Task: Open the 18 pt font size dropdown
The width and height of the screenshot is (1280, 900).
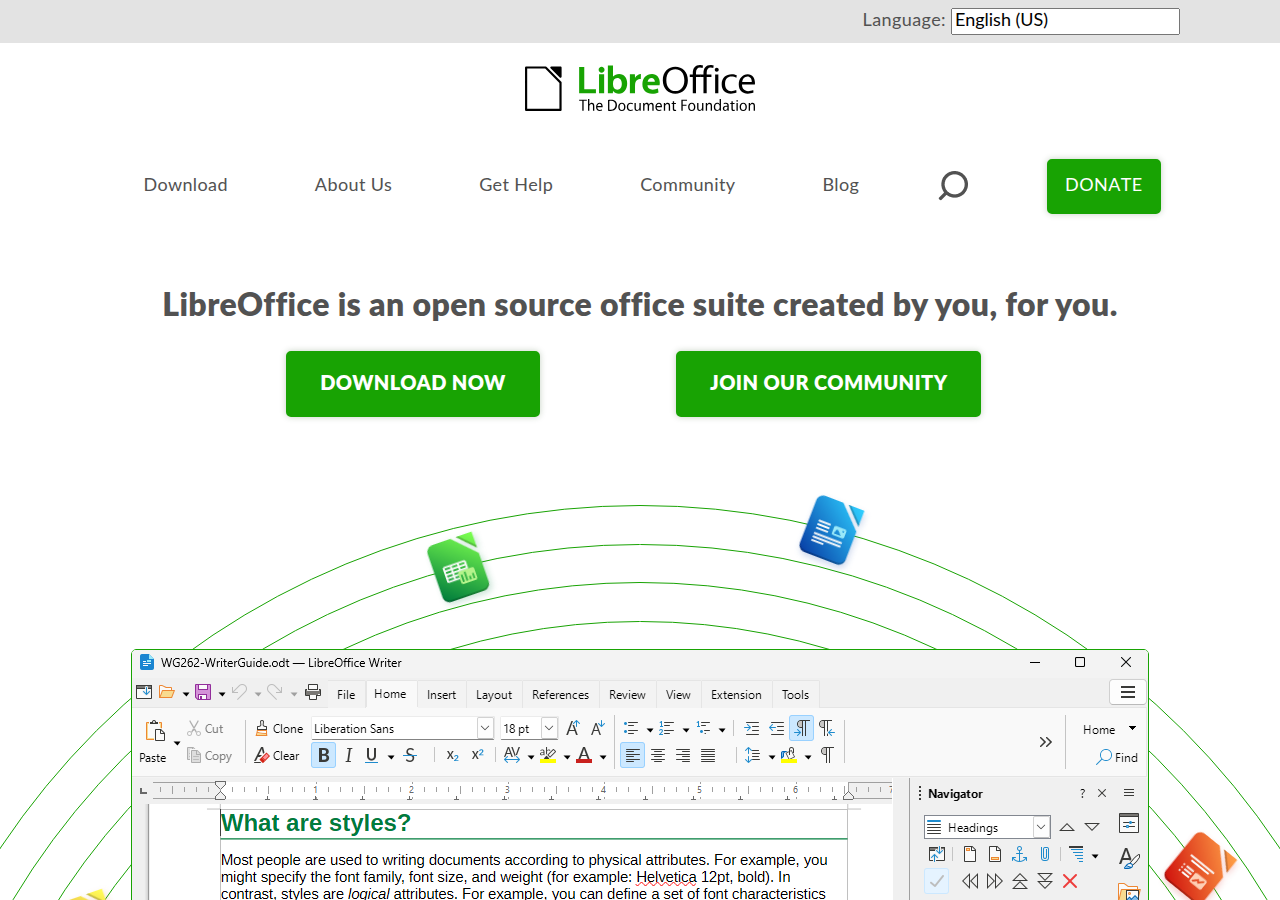Action: [x=549, y=728]
